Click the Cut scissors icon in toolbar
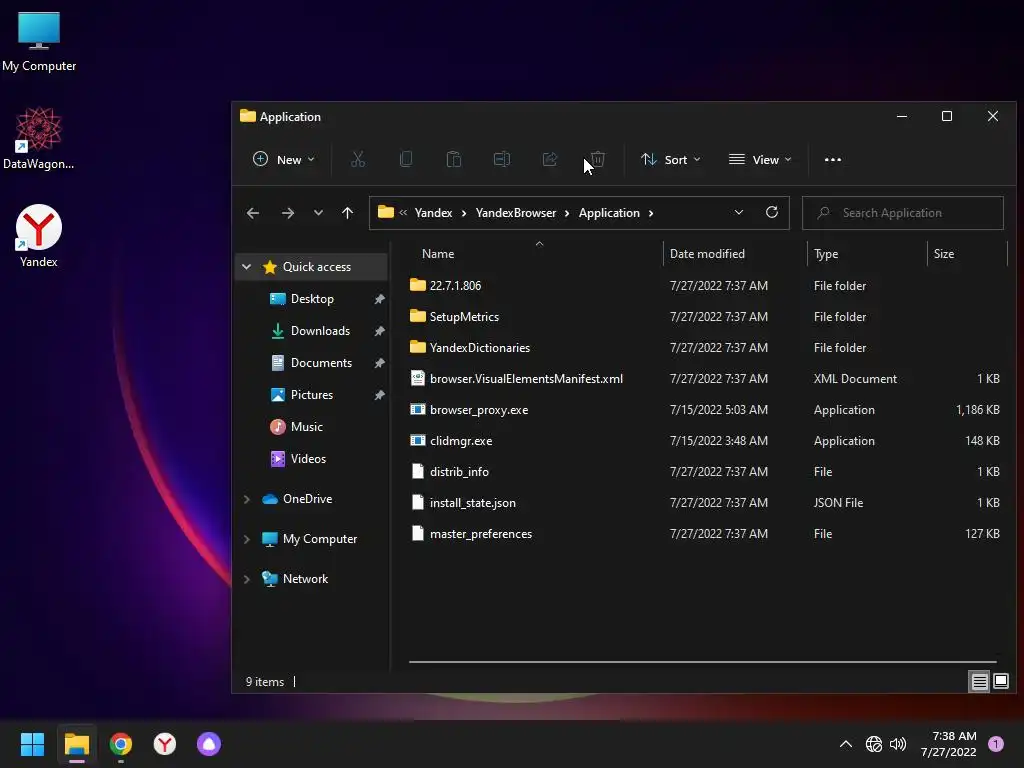1024x768 pixels. (358, 159)
